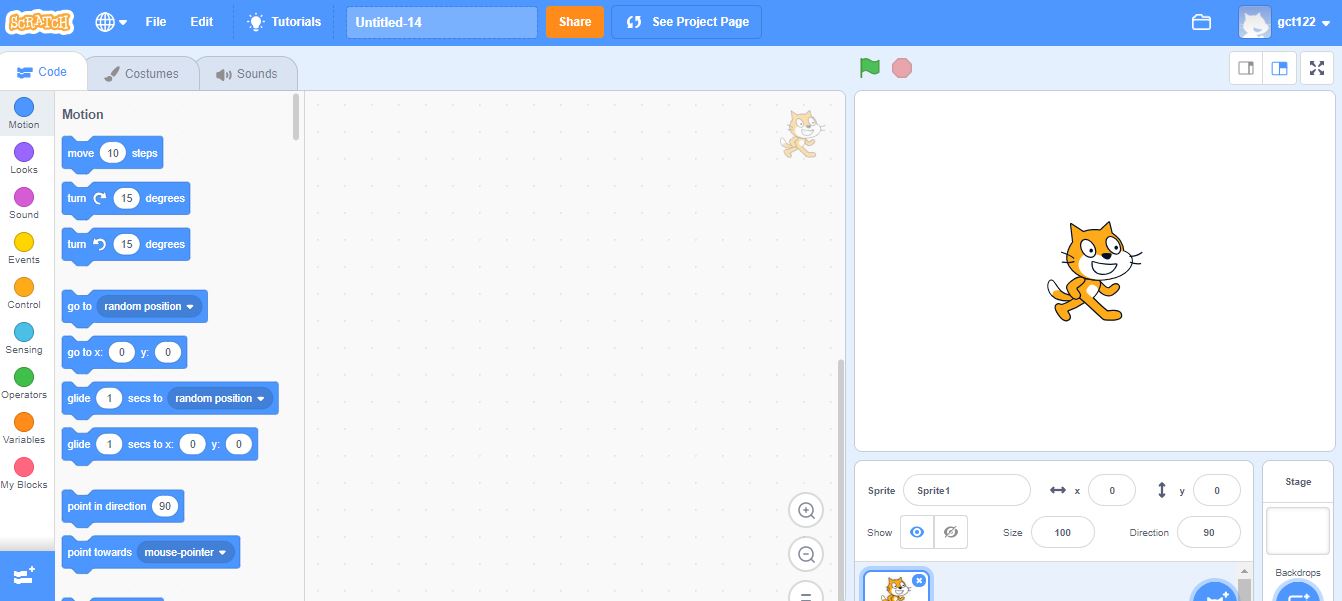
Task: Delete Sprite1 with the x button
Action: pos(919,580)
